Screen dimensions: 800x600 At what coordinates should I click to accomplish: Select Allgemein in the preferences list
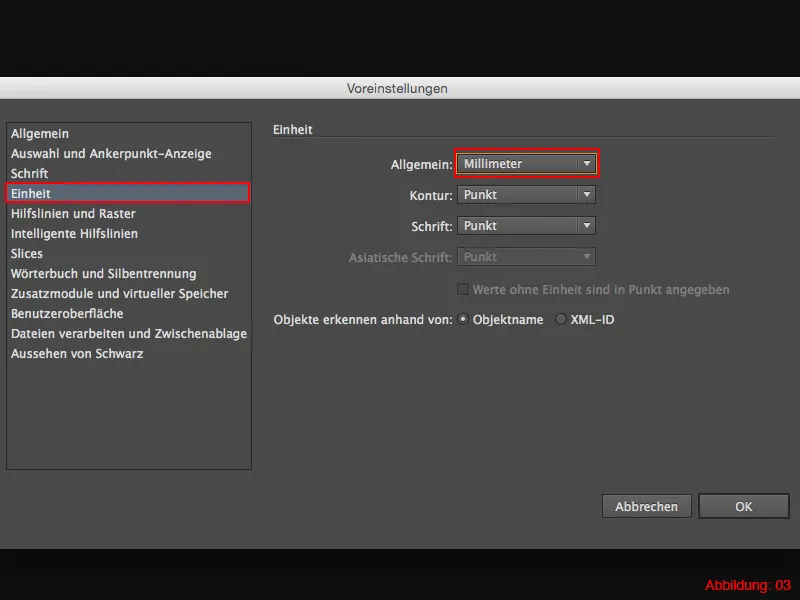click(x=129, y=134)
